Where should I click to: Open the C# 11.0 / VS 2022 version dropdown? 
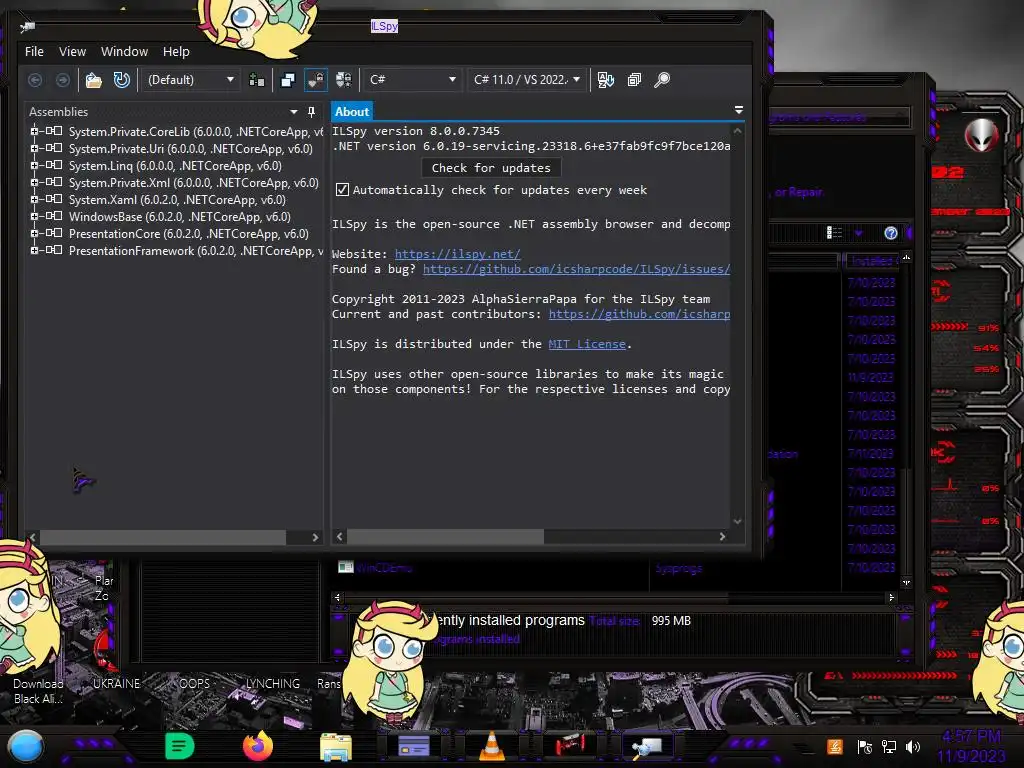coord(526,80)
